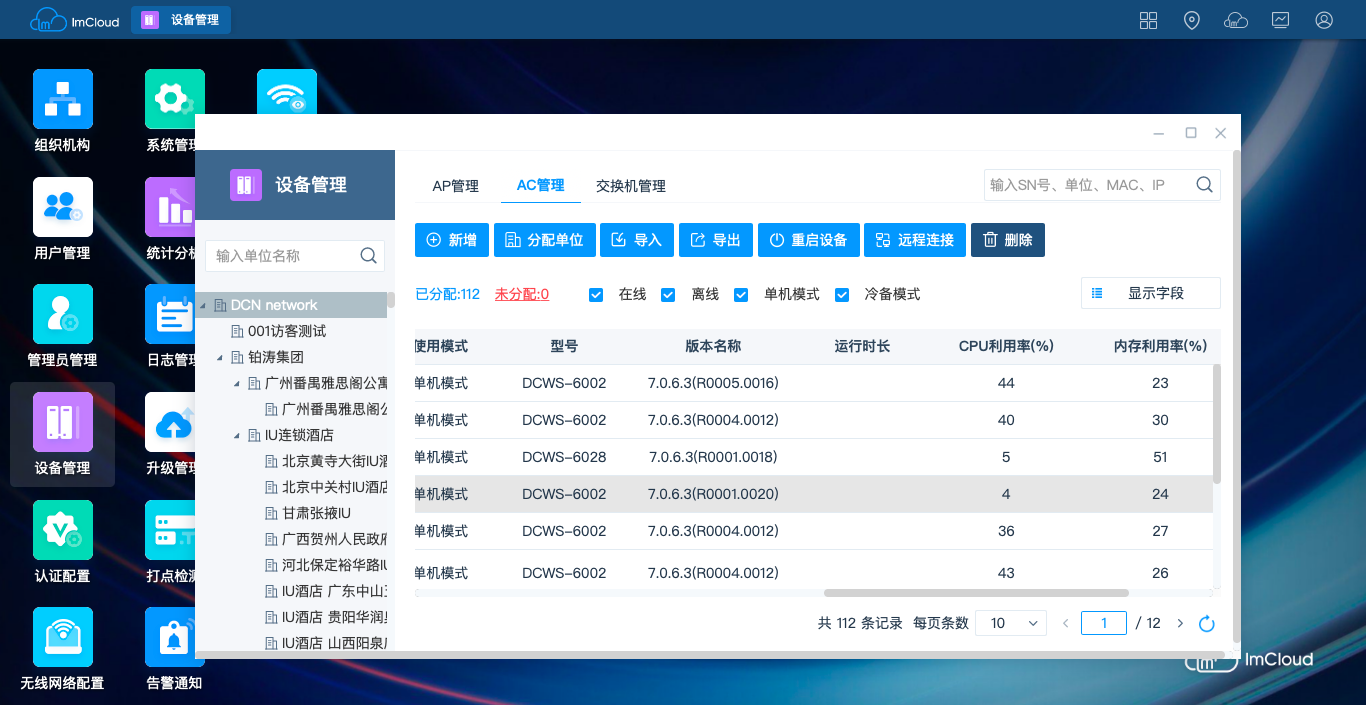Open the 管理员管理 desktop icon
This screenshot has height=705, width=1366.
(x=62, y=314)
